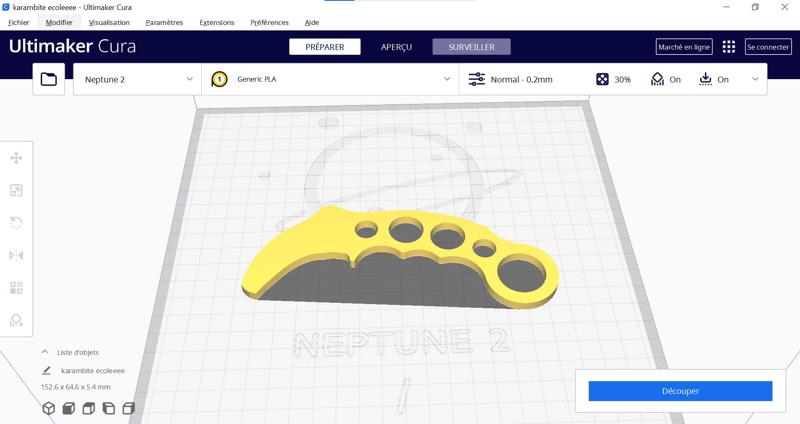Select the Rotate tool
This screenshot has width=800, height=424.
[16, 223]
